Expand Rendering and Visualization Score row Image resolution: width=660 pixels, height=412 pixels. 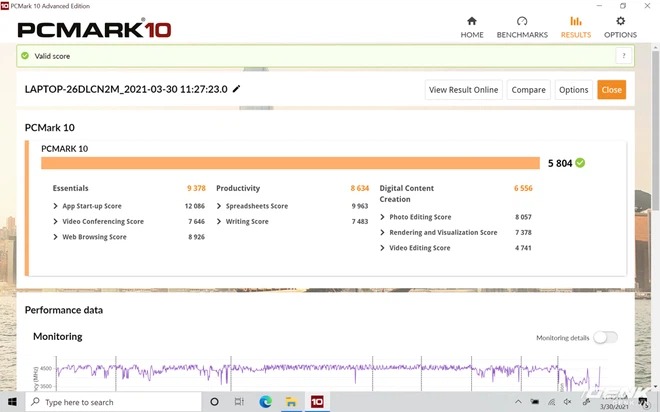coord(382,232)
